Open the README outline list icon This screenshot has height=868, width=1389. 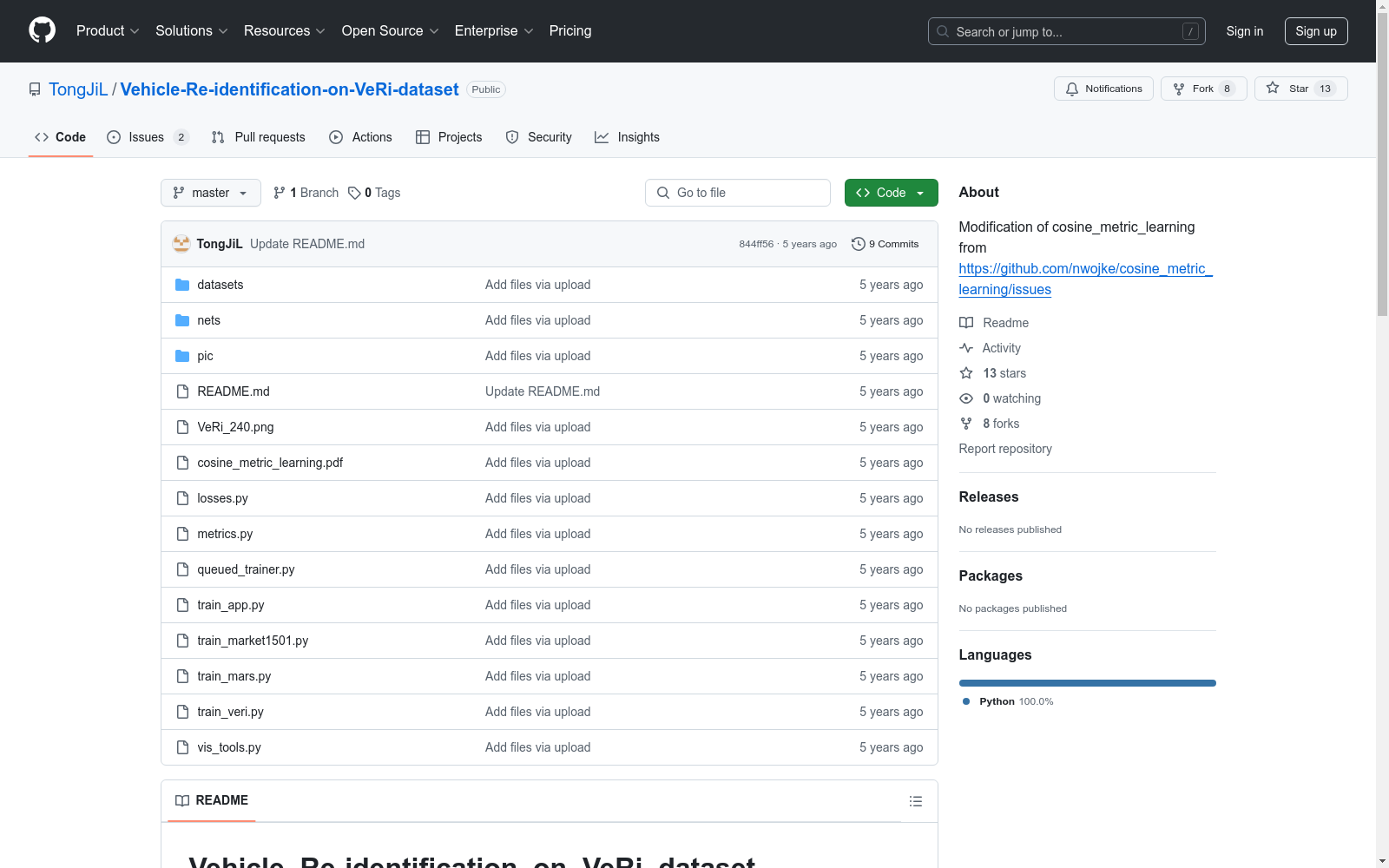pyautogui.click(x=915, y=801)
